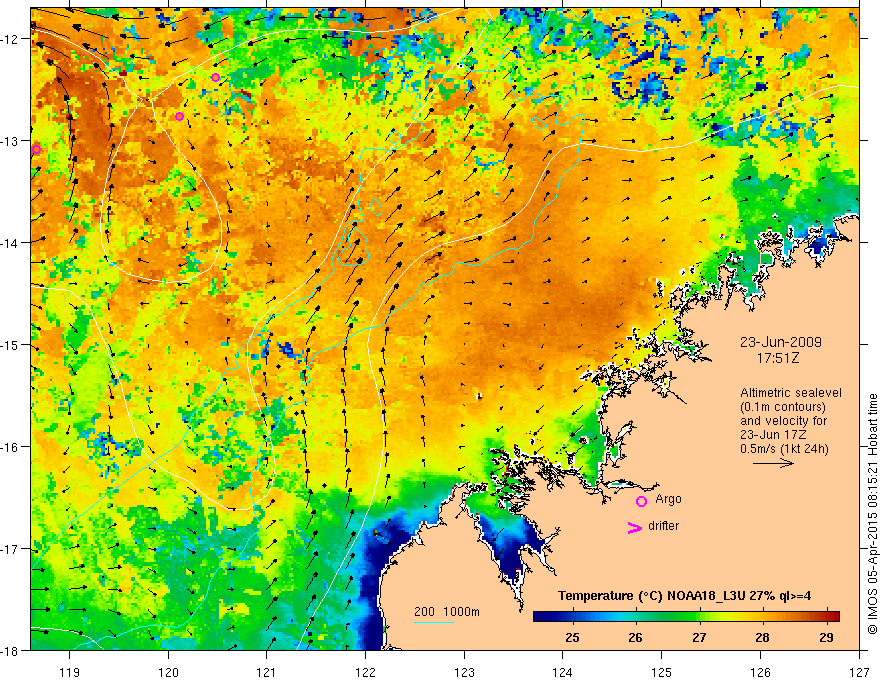Click the latitude label -12
880x680 pixels.
click(x=11, y=39)
